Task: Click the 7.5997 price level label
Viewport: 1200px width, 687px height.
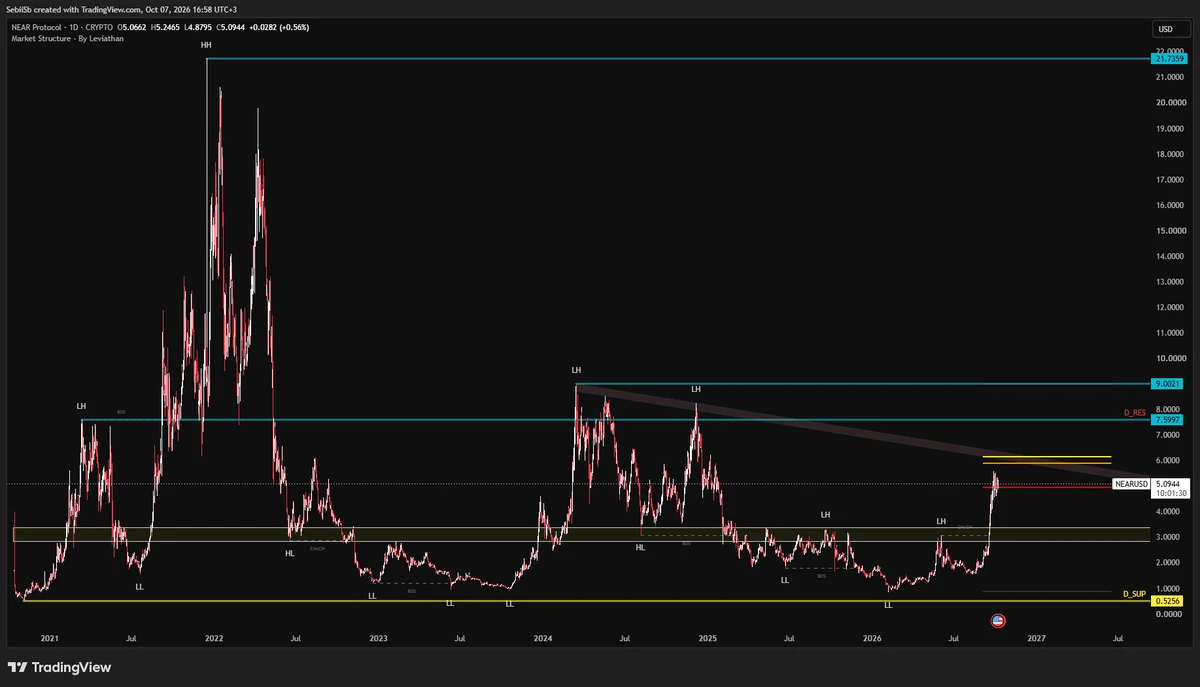Action: (1167, 420)
